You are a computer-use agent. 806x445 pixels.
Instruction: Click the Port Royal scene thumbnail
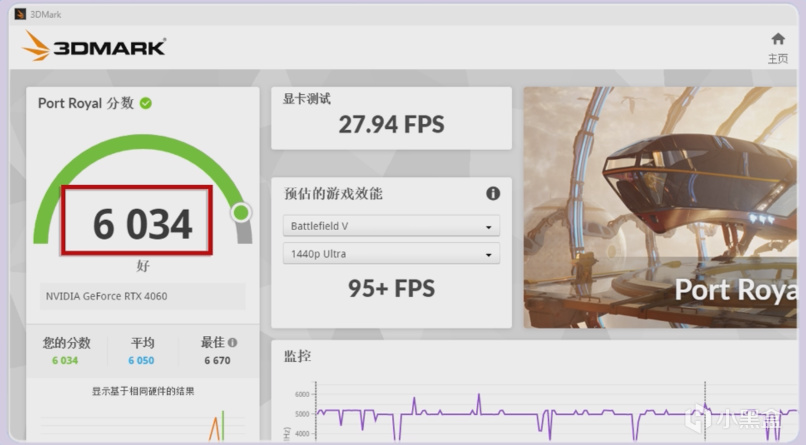pyautogui.click(x=660, y=207)
